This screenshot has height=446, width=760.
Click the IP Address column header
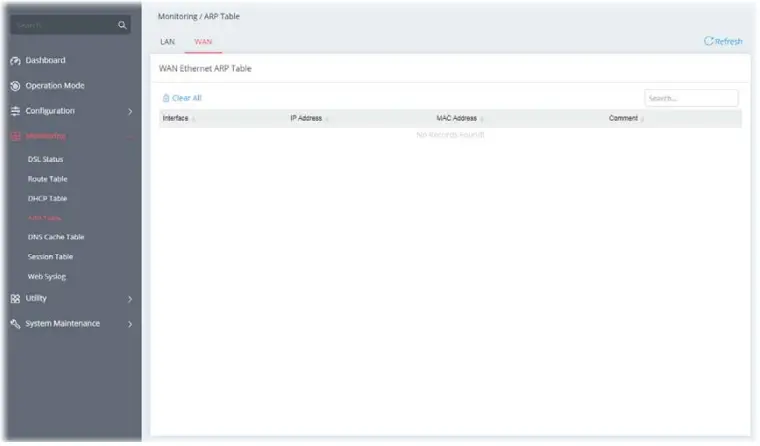point(306,118)
